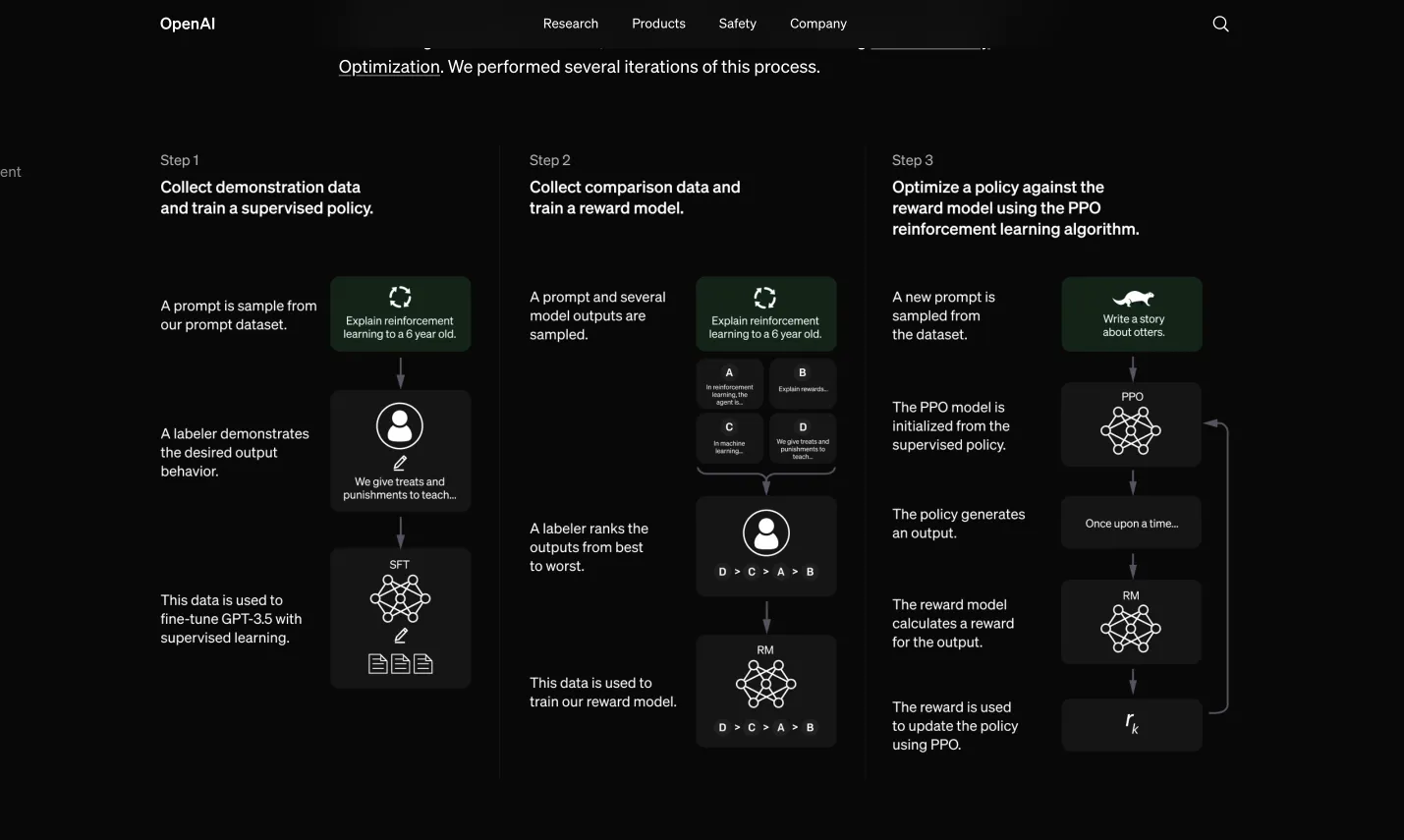Click the PPO neural network icon
The image size is (1404, 840).
click(1131, 430)
